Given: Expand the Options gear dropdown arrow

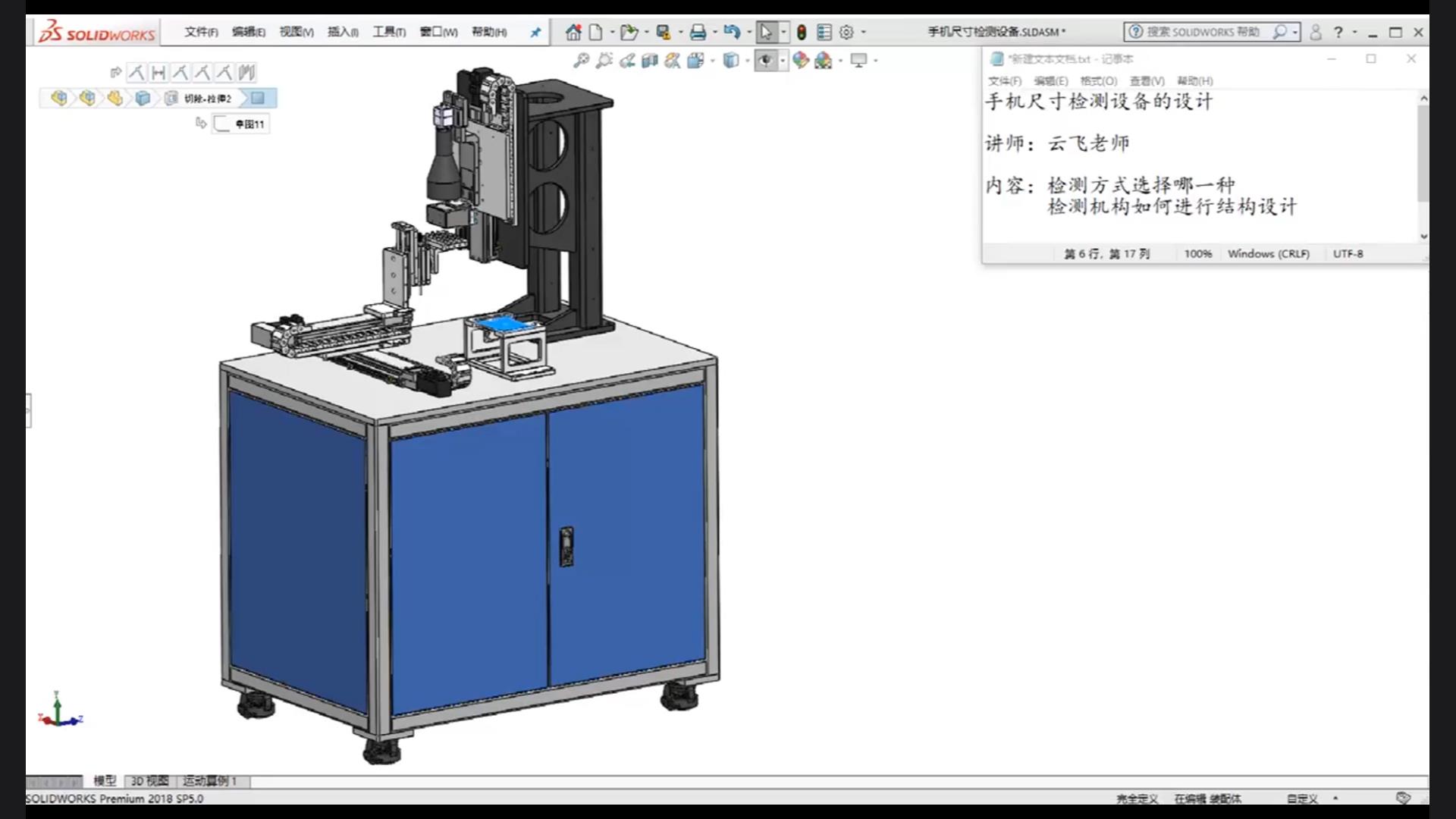Looking at the screenshot, I should [x=863, y=32].
